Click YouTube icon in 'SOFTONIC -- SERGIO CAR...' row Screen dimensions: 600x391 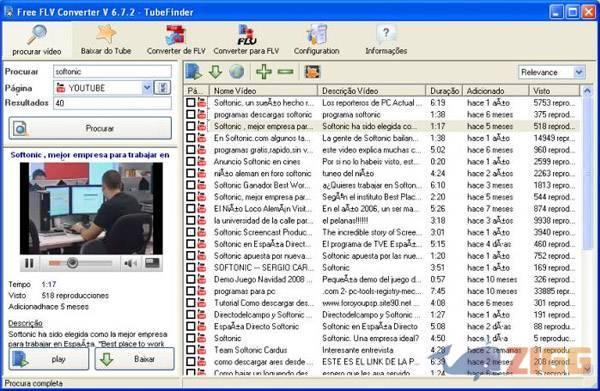click(202, 267)
